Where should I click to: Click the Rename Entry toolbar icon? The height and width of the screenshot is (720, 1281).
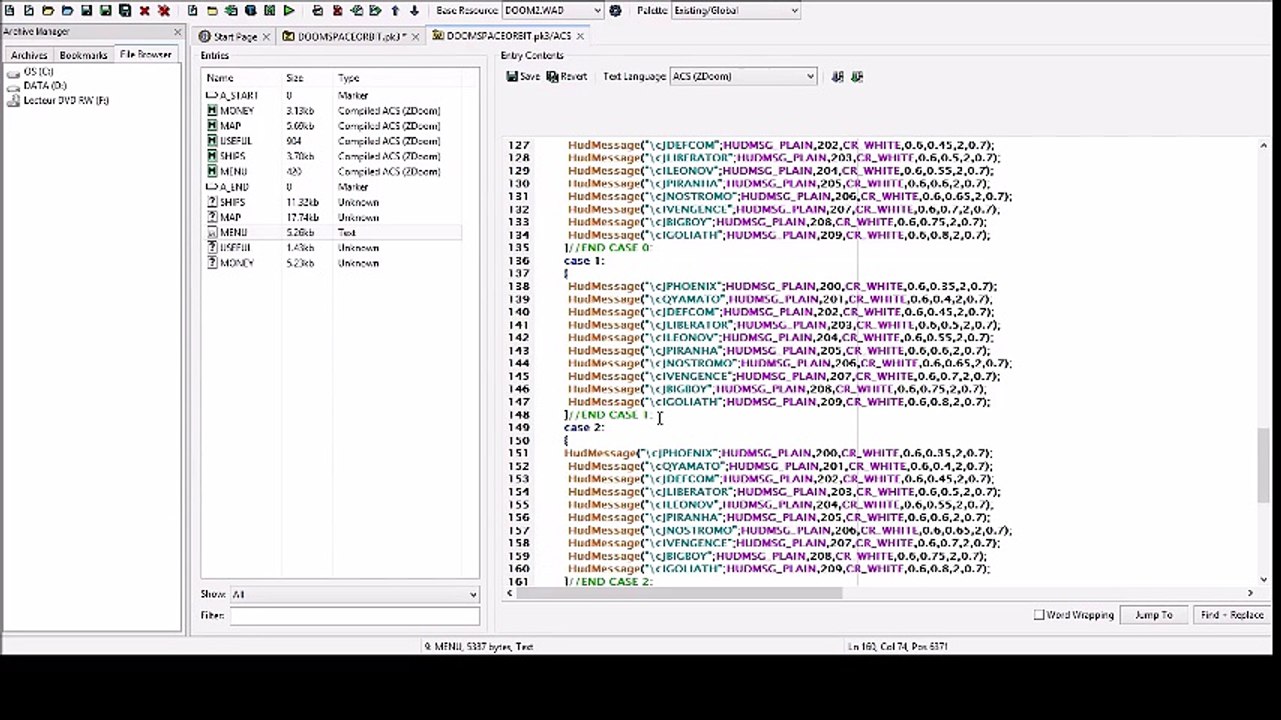(x=317, y=10)
